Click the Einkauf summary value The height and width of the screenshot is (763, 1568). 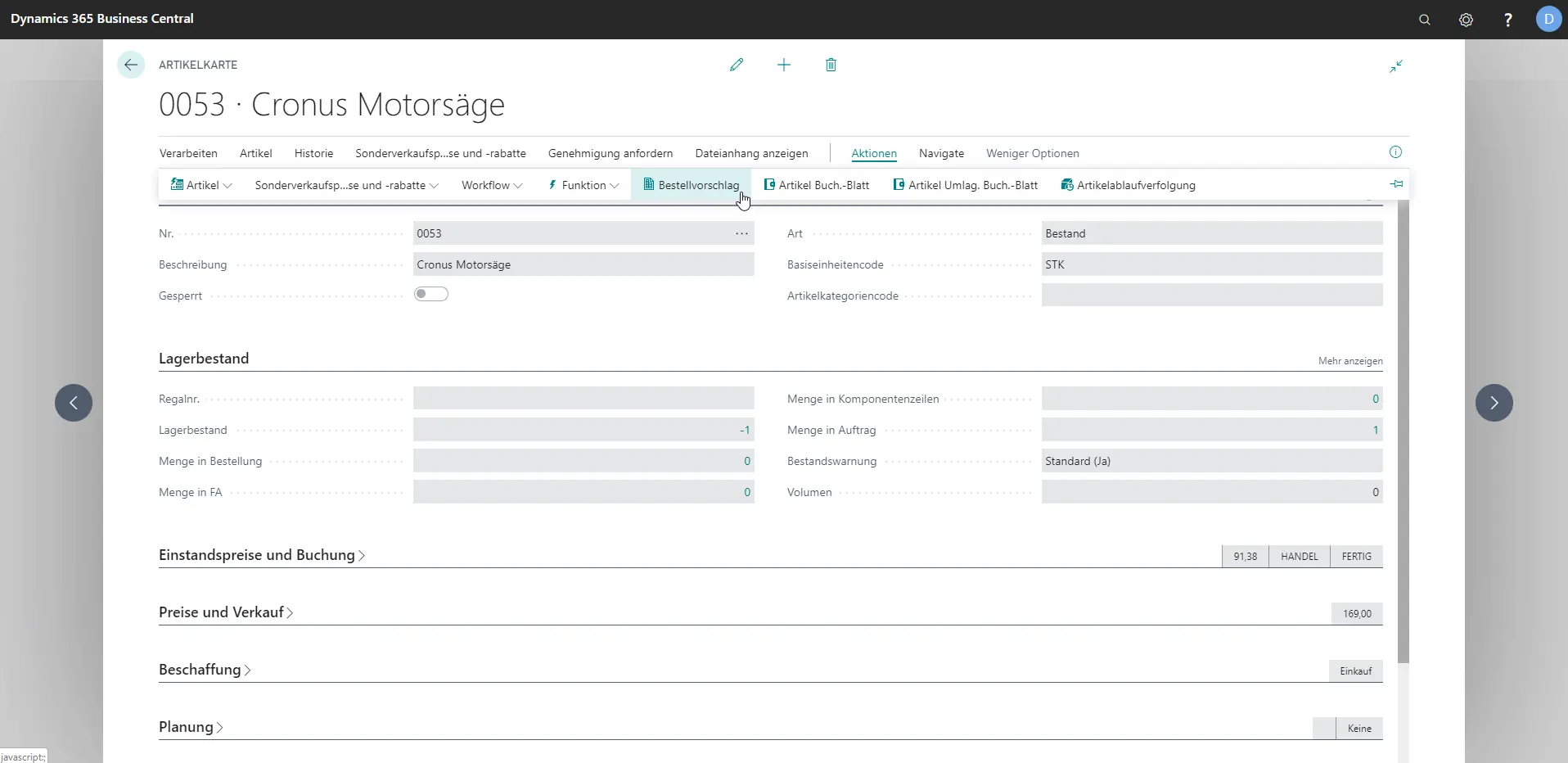(x=1356, y=671)
